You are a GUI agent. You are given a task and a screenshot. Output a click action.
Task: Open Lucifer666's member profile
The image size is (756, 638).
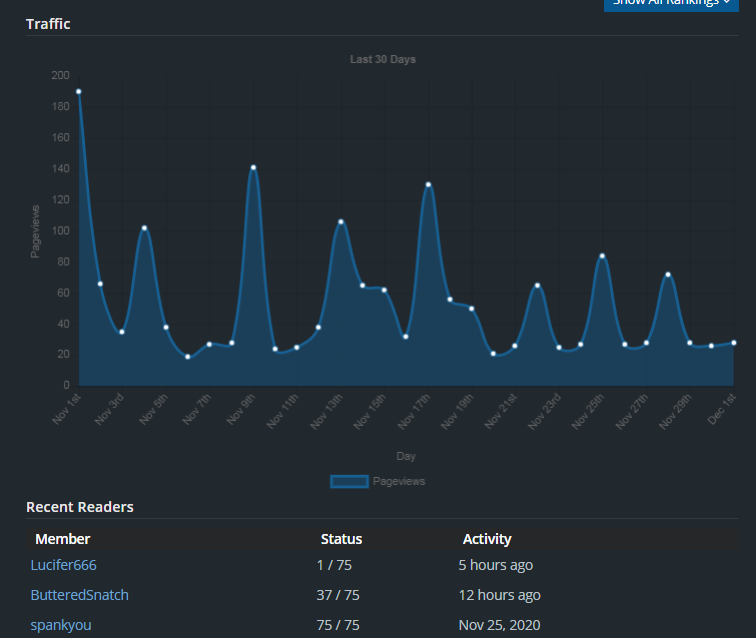(x=64, y=565)
